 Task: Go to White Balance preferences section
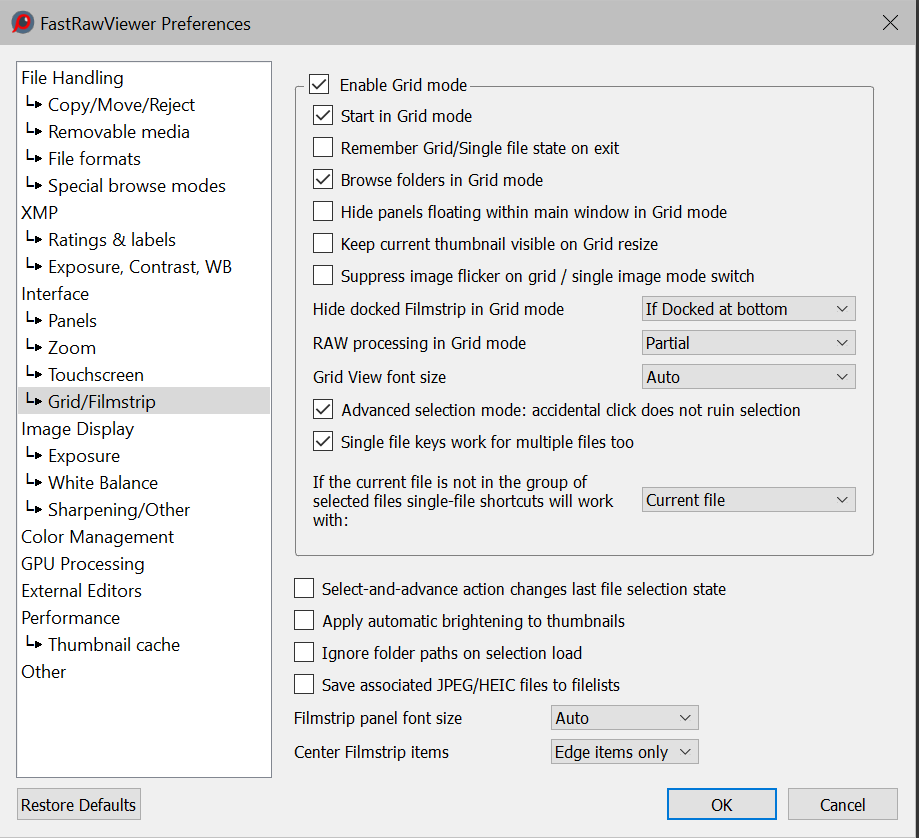coord(102,483)
